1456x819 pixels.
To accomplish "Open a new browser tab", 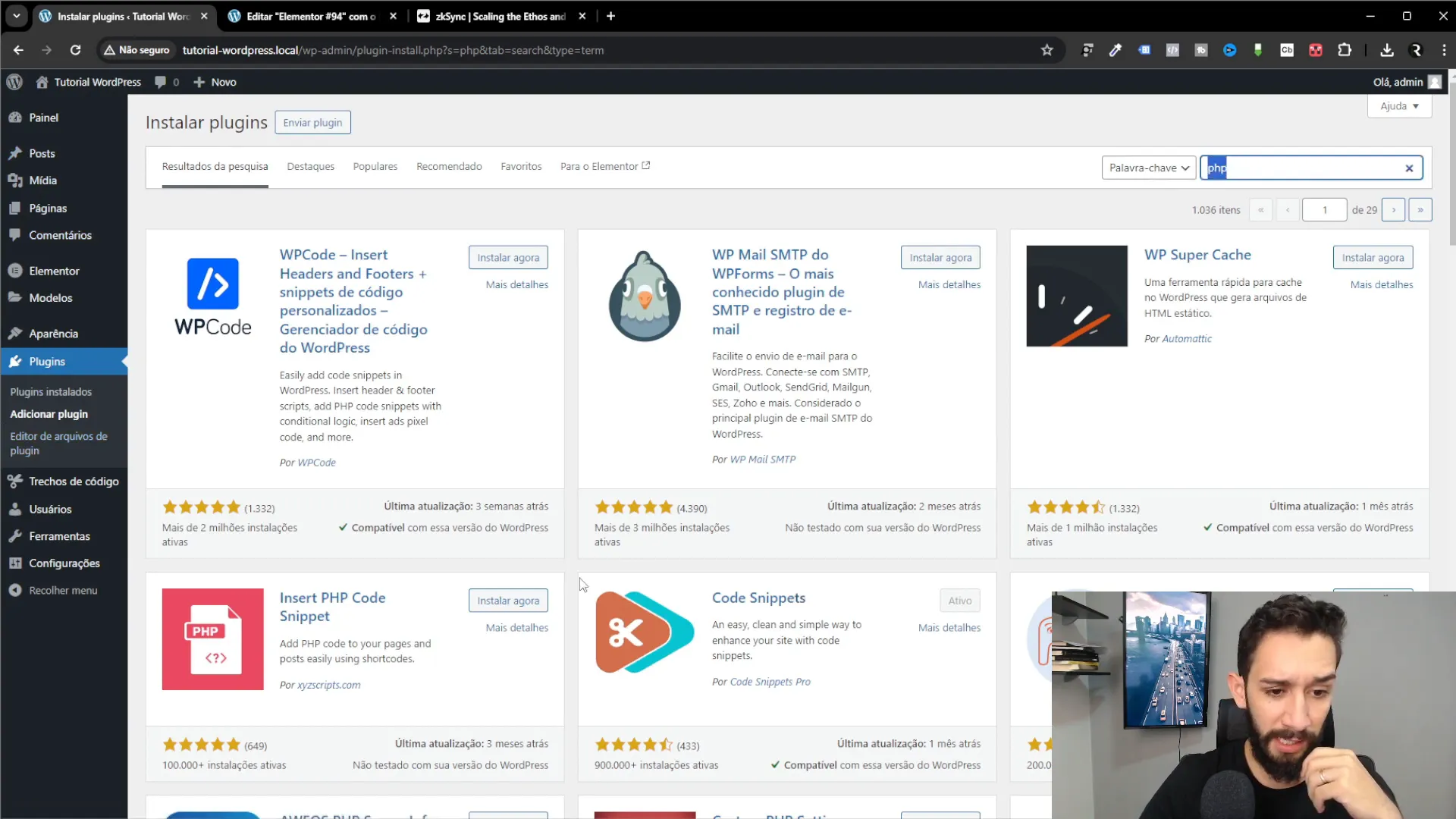I will tap(610, 16).
